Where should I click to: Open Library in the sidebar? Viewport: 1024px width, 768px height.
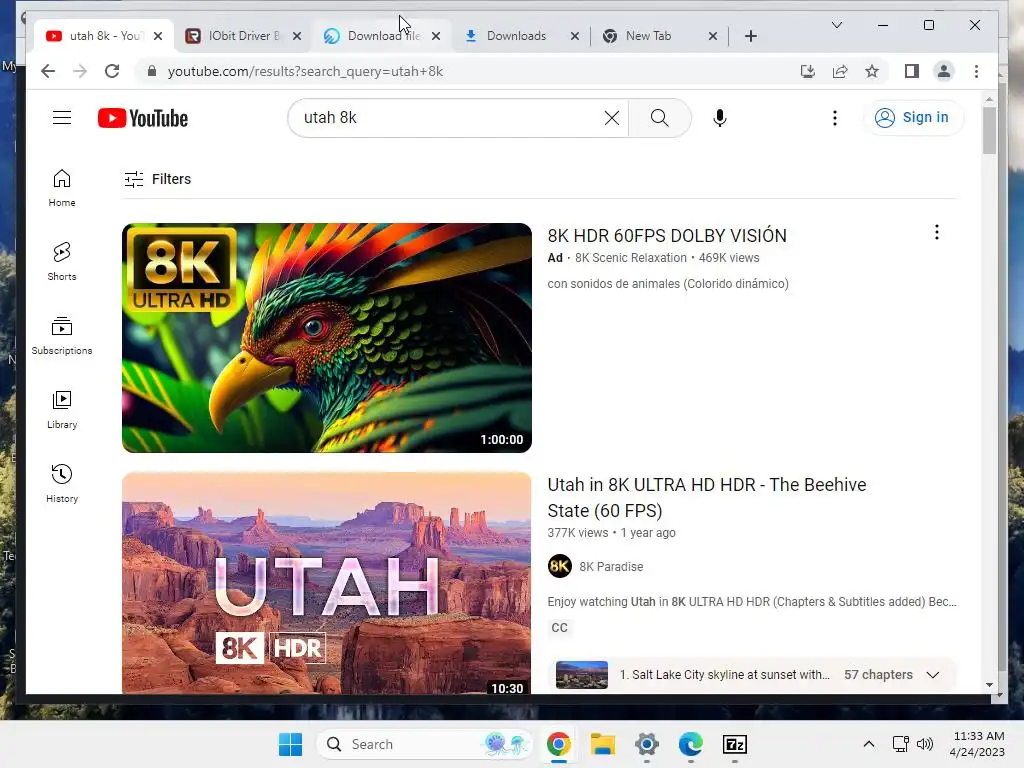[x=62, y=409]
